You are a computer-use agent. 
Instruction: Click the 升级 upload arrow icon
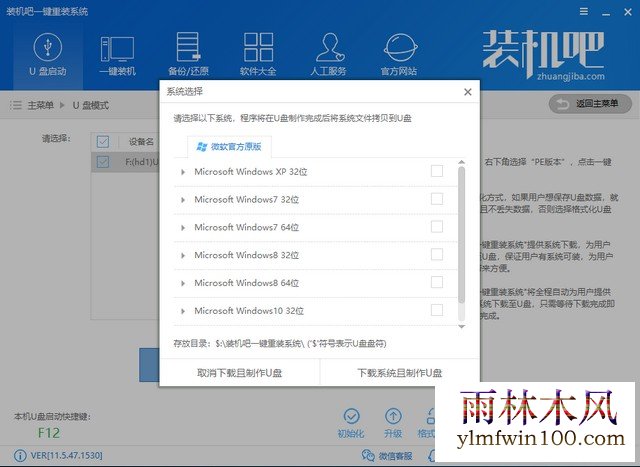[x=393, y=416]
